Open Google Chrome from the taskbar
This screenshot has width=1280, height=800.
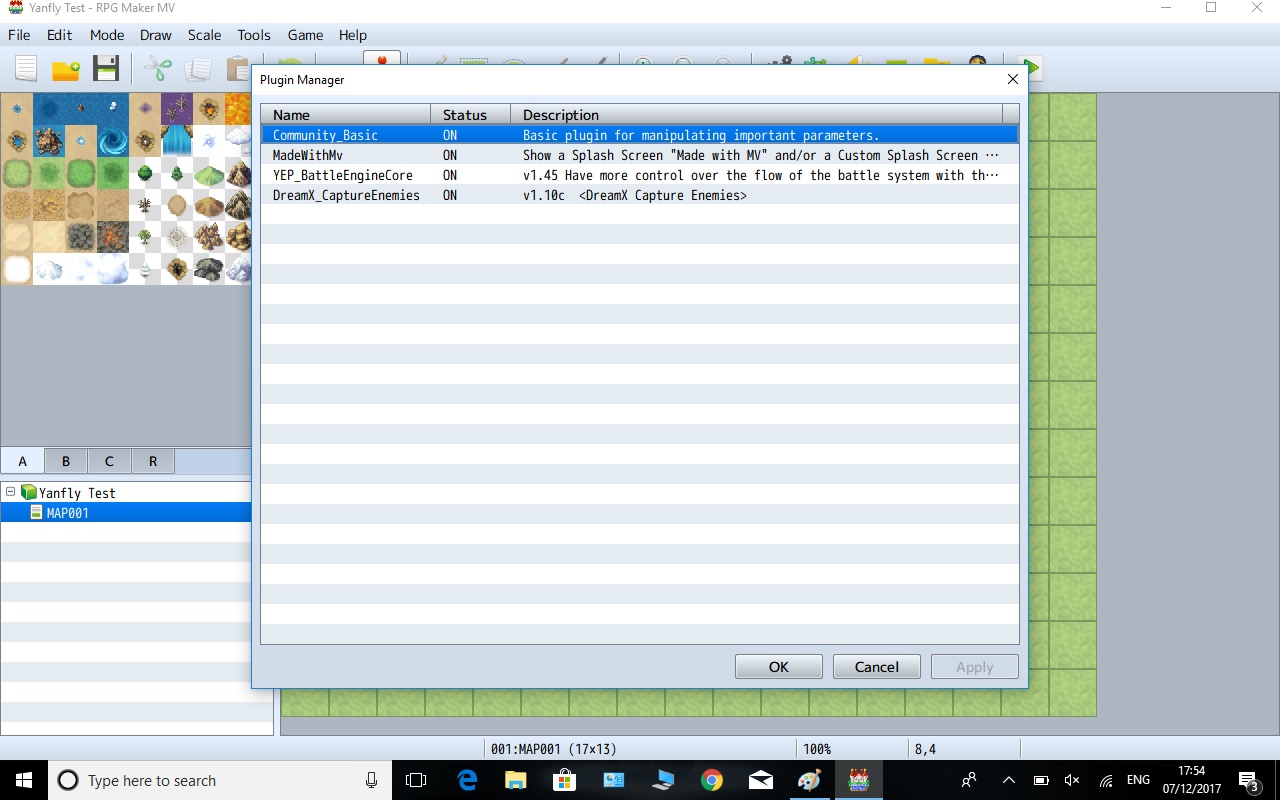pos(712,780)
